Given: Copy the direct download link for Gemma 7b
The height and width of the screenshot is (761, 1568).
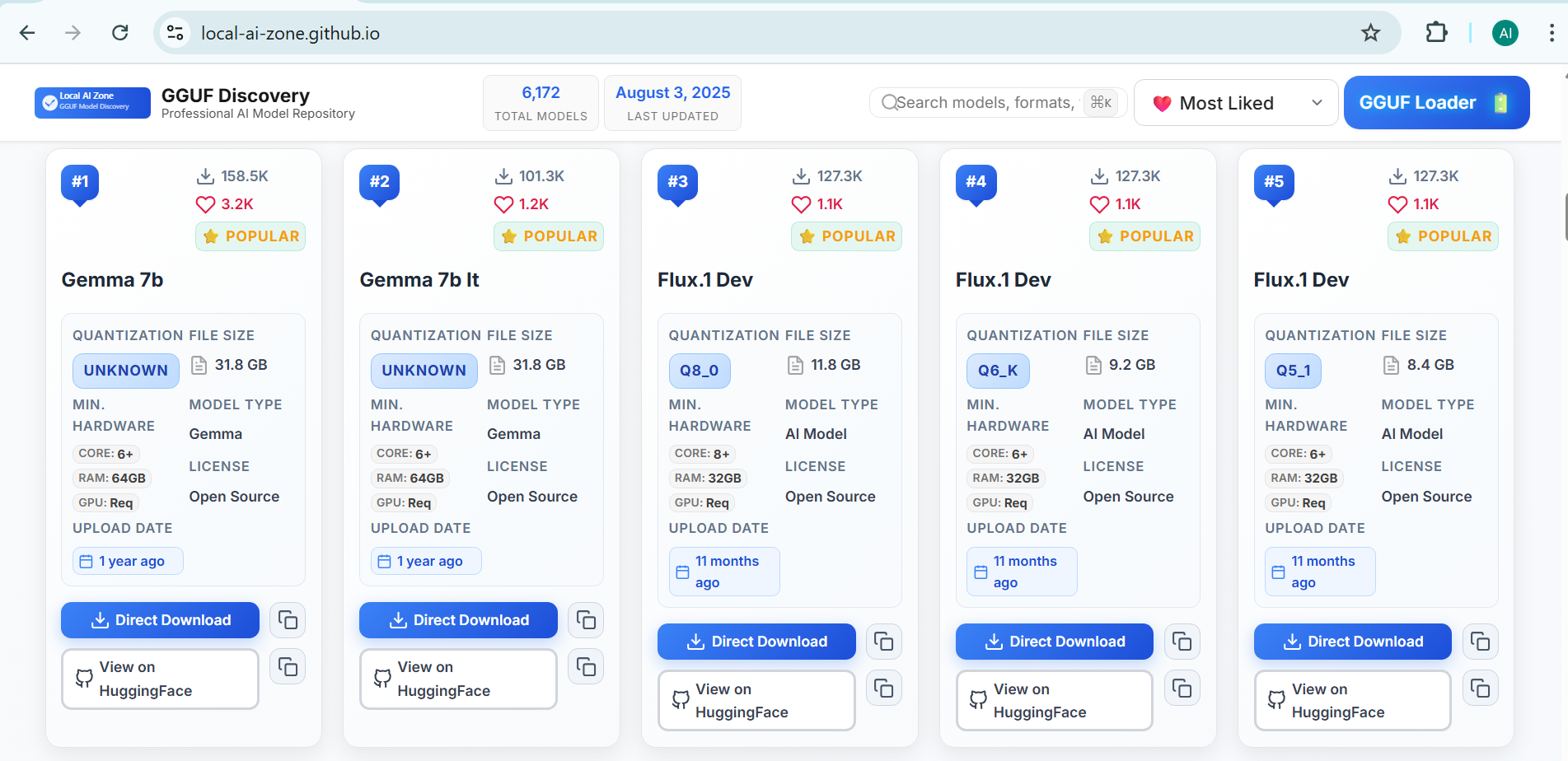Looking at the screenshot, I should click(x=288, y=620).
